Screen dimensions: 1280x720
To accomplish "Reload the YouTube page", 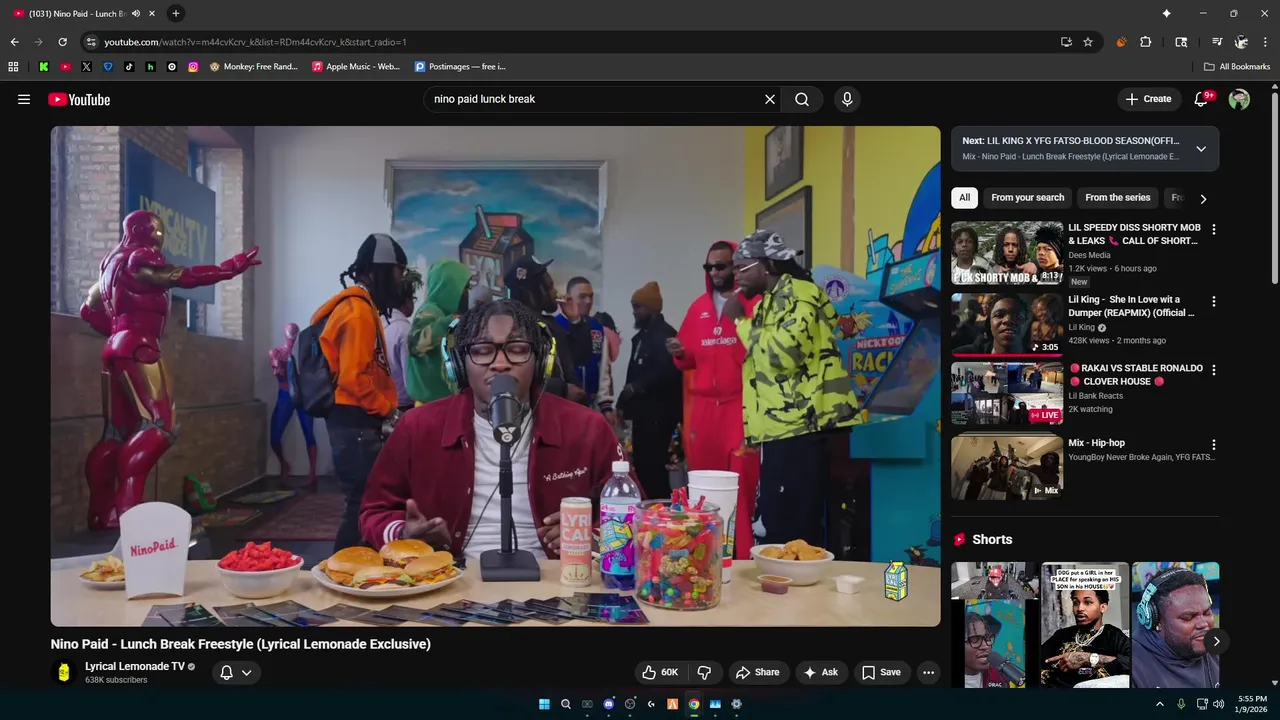I will [x=62, y=42].
